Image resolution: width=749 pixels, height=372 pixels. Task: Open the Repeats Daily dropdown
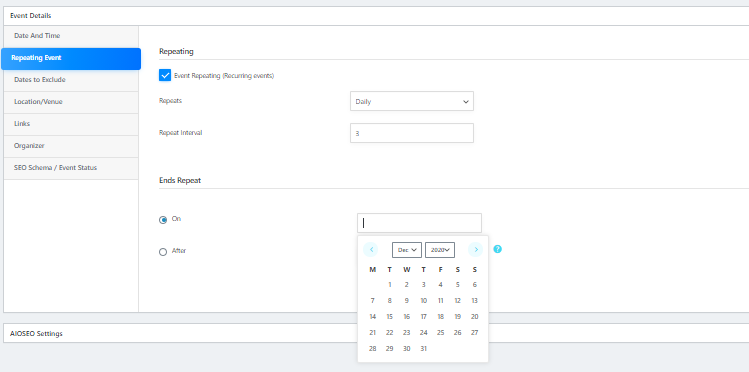tap(412, 101)
